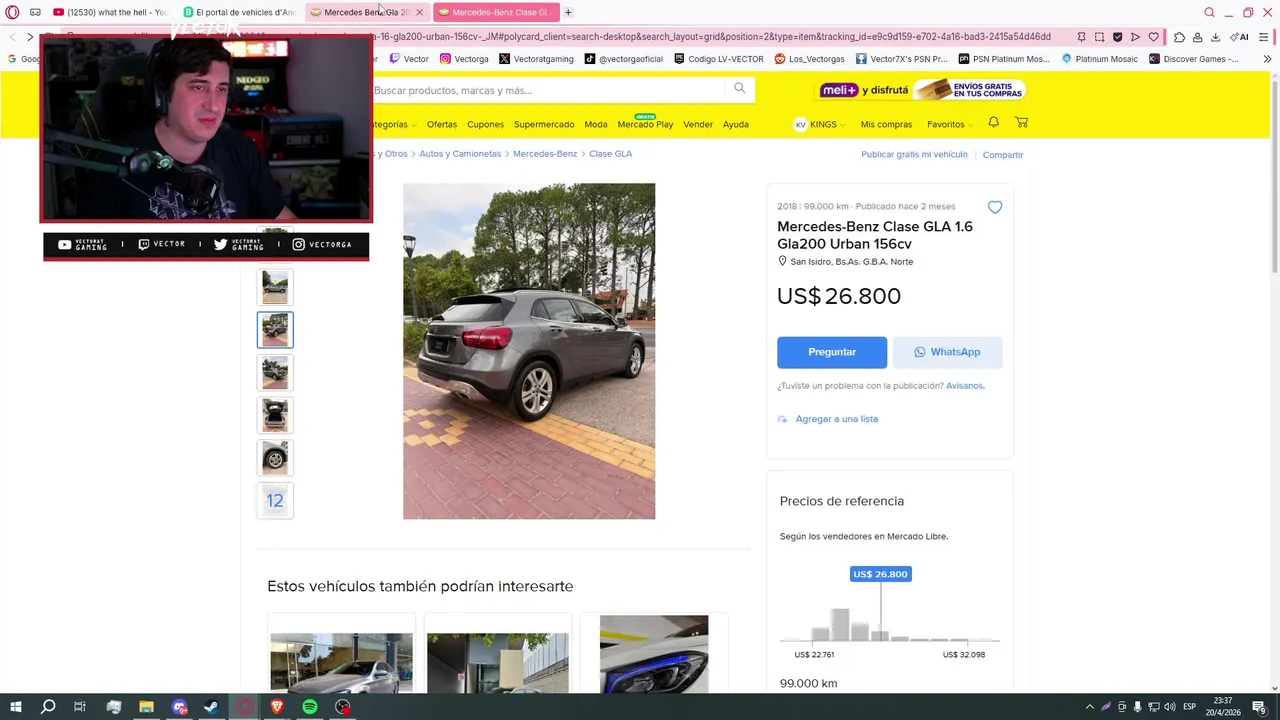The width and height of the screenshot is (1280, 720).
Task: Open the Ofertas menu item
Action: [442, 125]
